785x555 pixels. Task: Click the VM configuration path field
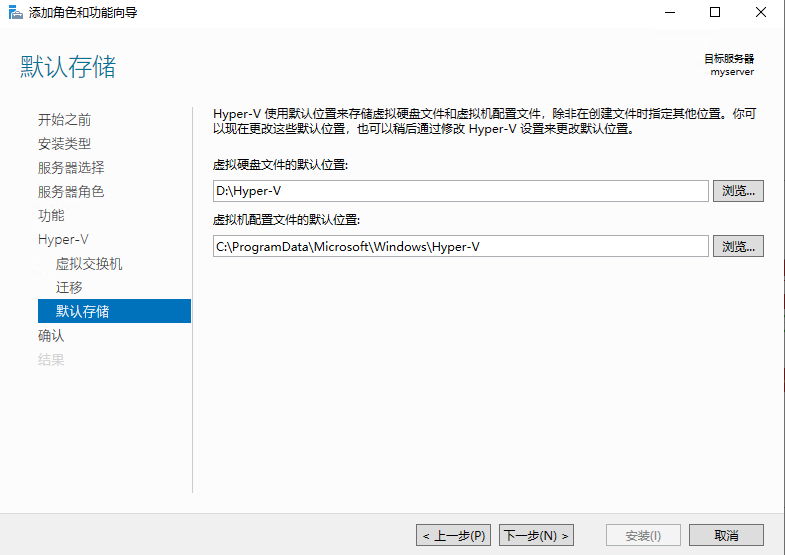pos(461,246)
